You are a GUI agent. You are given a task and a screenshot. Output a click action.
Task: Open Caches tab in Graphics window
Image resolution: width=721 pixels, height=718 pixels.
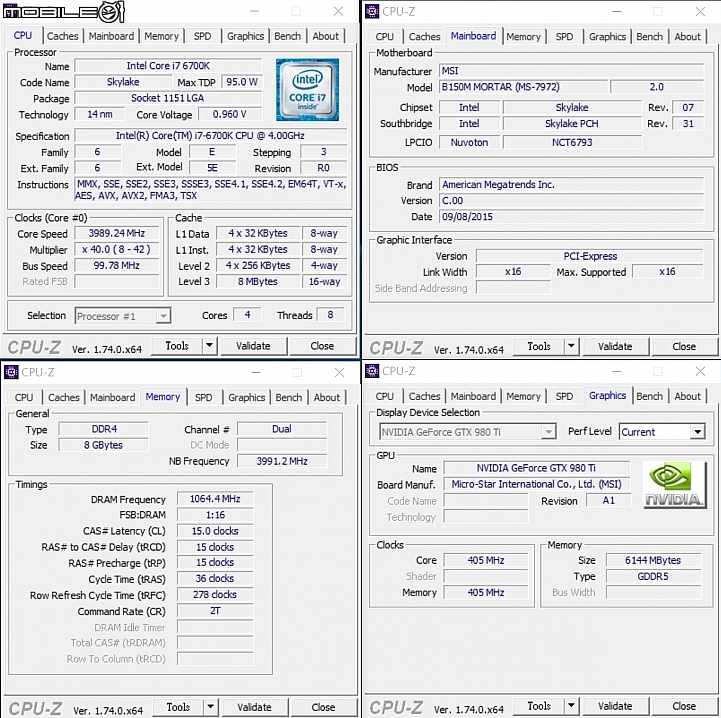[424, 396]
